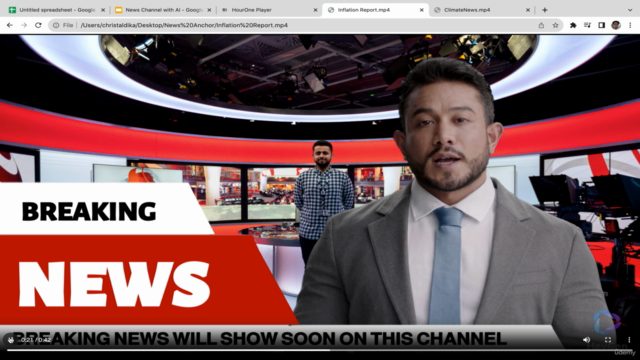This screenshot has width=640, height=360.
Task: Focus the address bar with the Inflation Report path
Action: click(x=306, y=25)
